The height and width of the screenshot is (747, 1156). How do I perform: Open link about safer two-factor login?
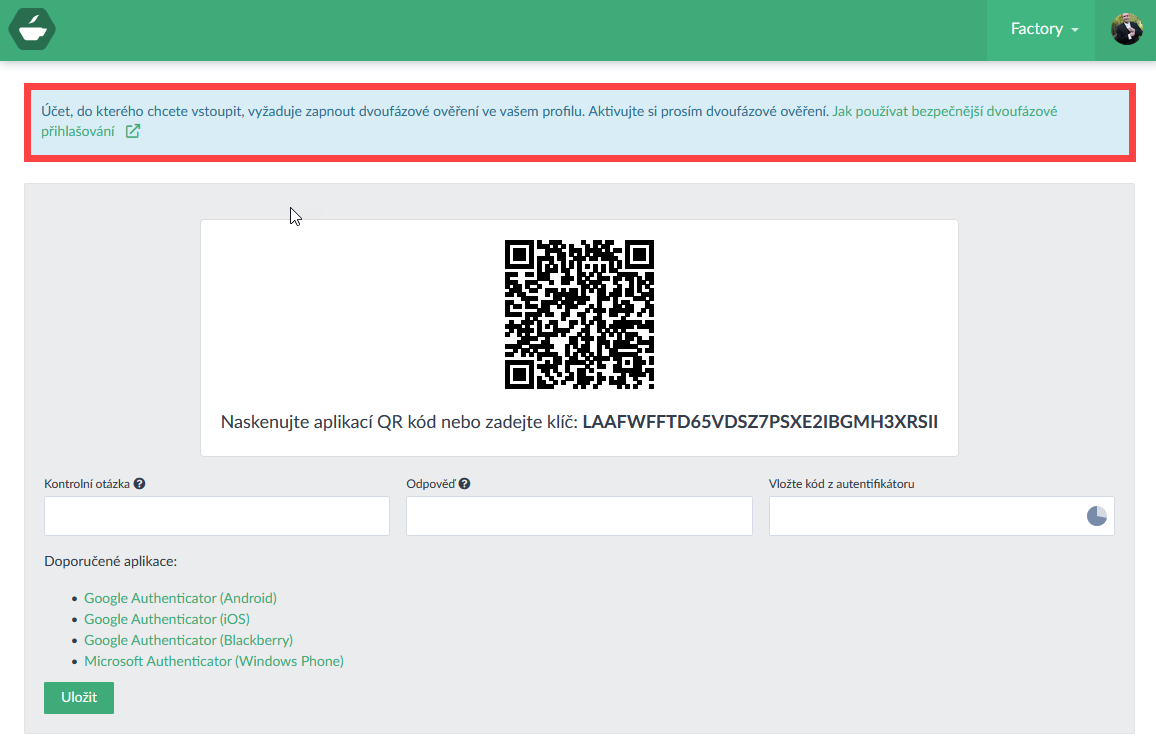(x=944, y=111)
